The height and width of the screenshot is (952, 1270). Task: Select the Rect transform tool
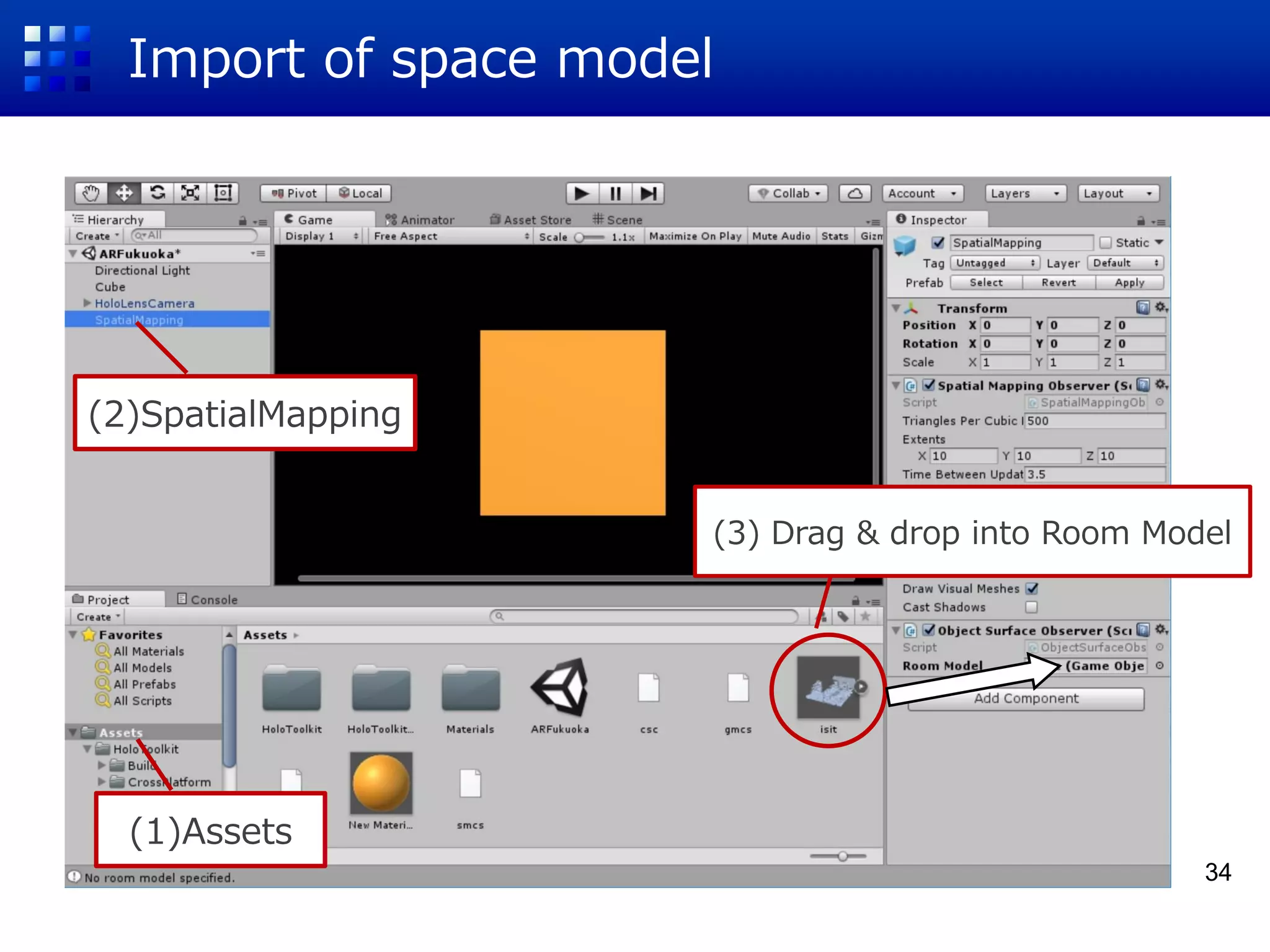coord(223,193)
